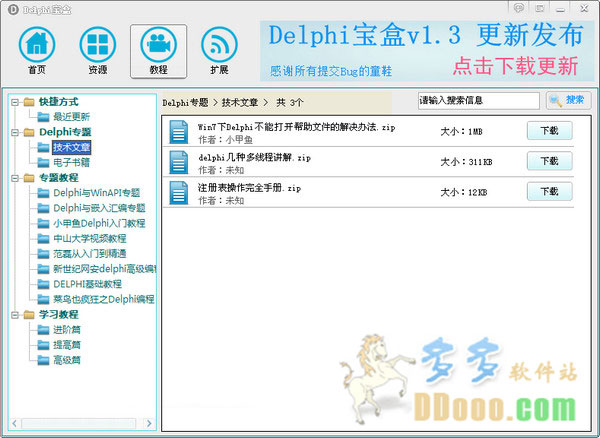Click the folder icon beside 高级篇
Screen dimensions: 600x438
pyautogui.click(x=43, y=360)
